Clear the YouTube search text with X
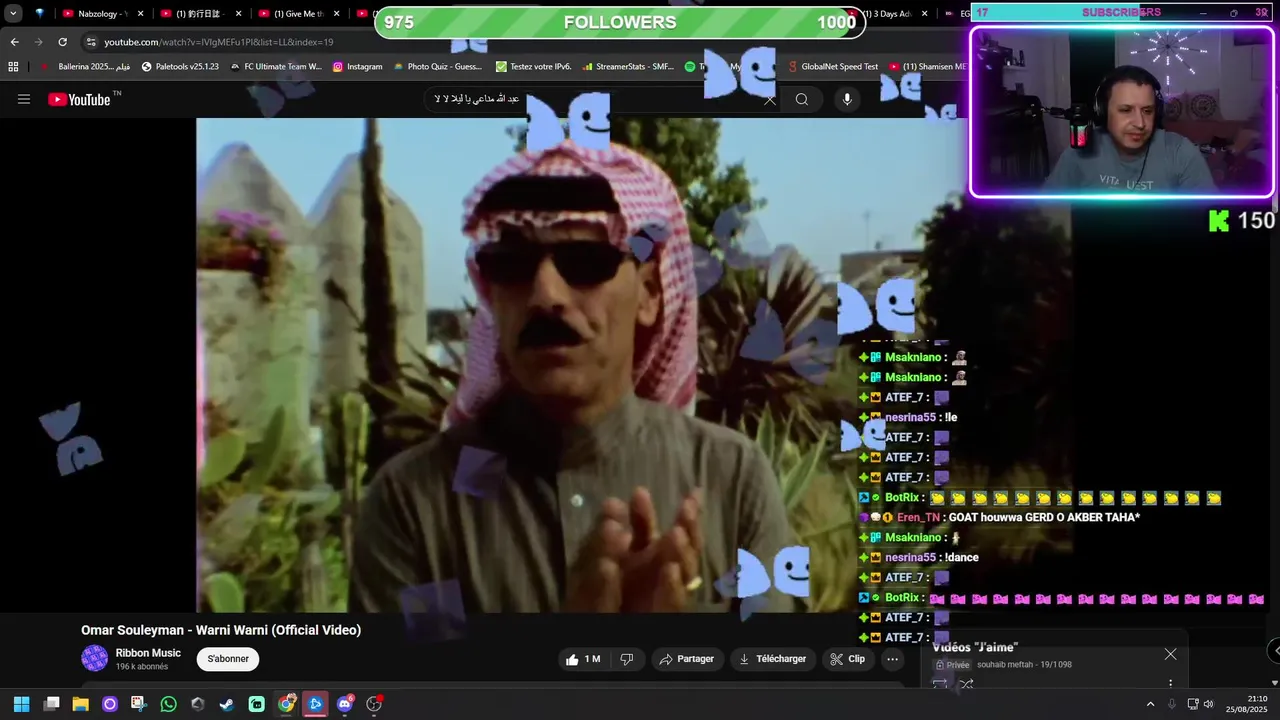1280x720 pixels. point(770,99)
